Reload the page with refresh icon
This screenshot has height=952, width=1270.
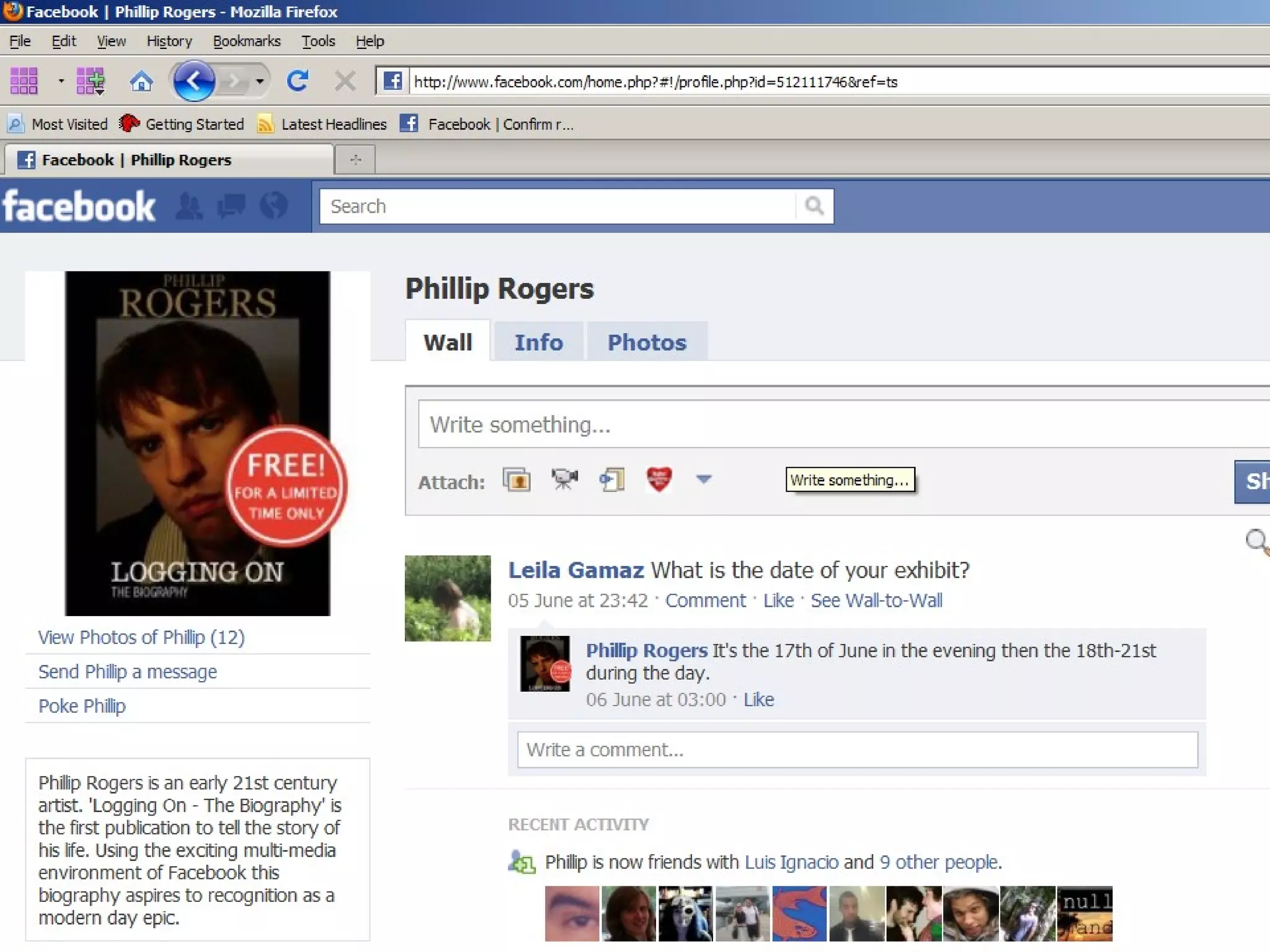coord(298,81)
